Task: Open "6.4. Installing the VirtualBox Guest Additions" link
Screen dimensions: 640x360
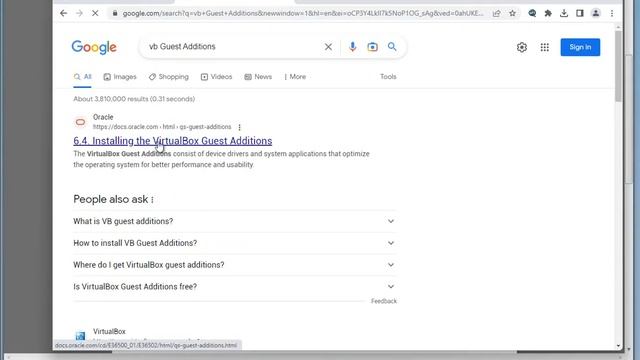Action: 173,141
